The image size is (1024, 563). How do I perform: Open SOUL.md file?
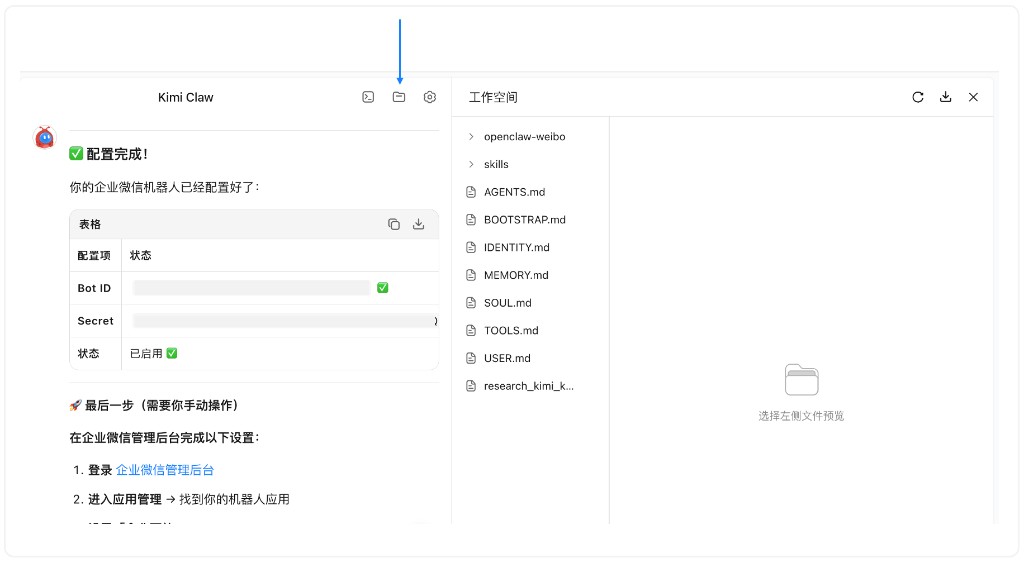507,303
